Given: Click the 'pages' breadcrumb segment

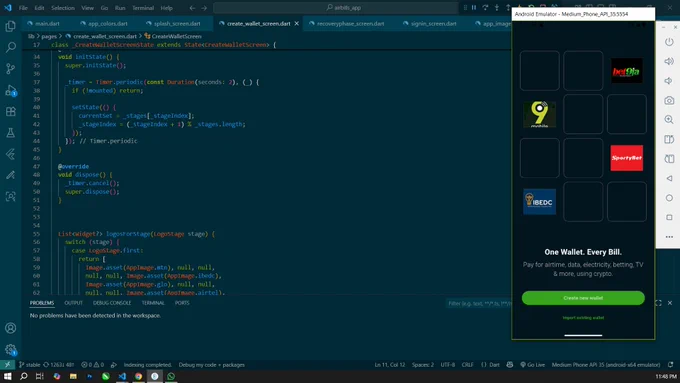Looking at the screenshot, I should 49,36.
